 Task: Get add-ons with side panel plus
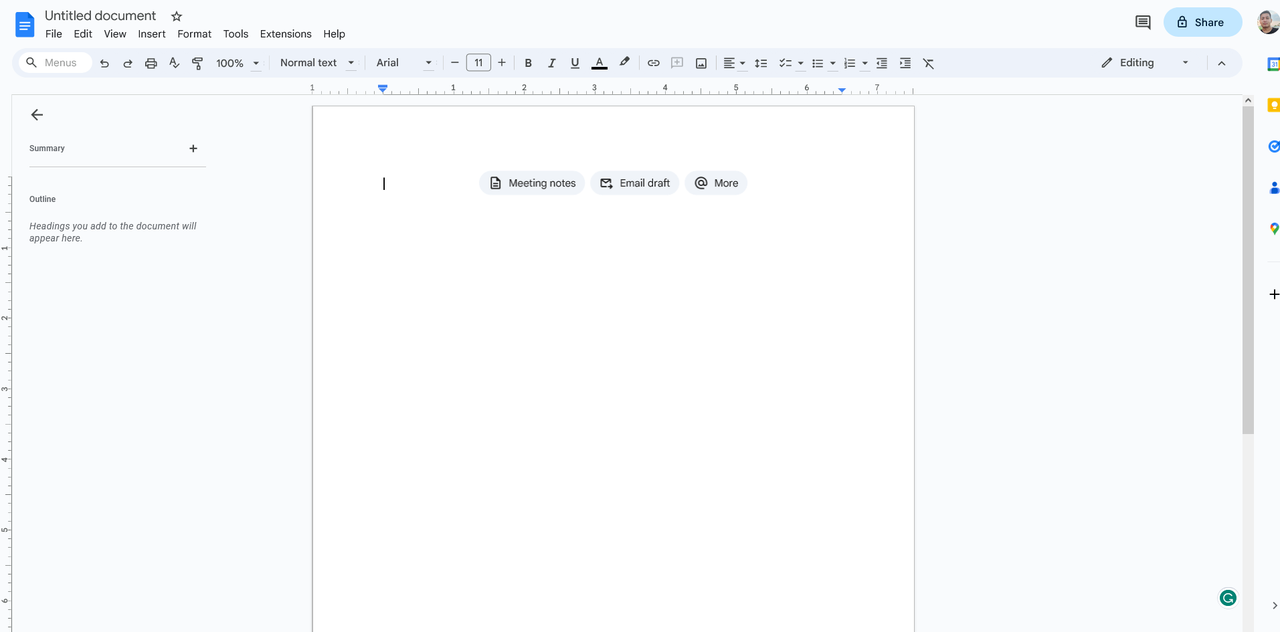pyautogui.click(x=1274, y=294)
